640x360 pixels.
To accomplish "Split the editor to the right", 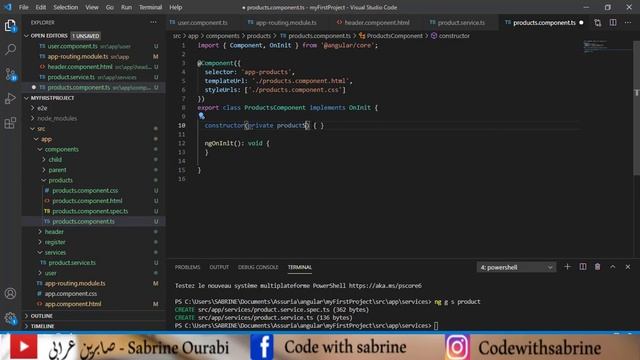I will pos(613,23).
